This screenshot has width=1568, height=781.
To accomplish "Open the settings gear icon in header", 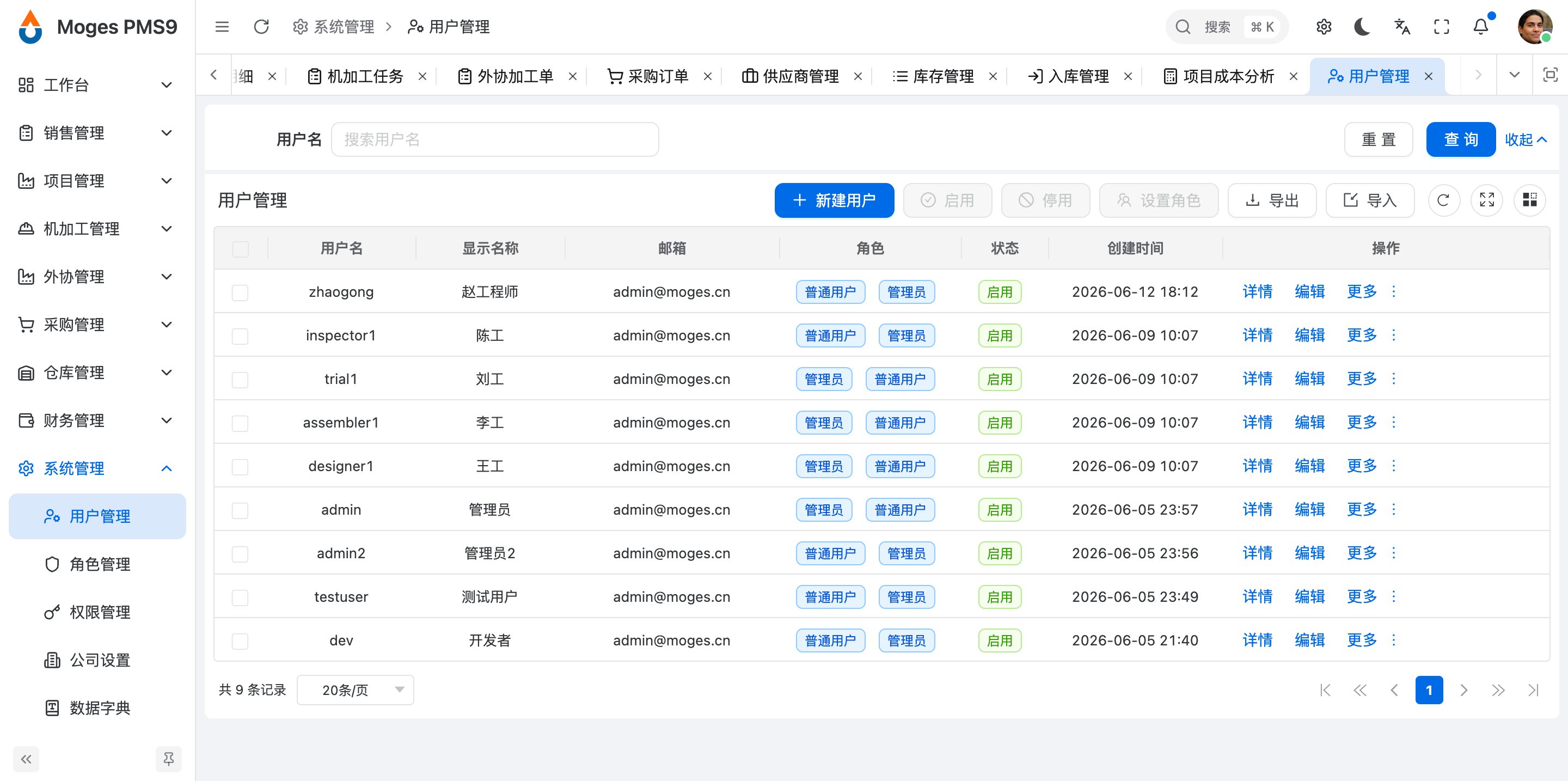I will coord(1324,27).
